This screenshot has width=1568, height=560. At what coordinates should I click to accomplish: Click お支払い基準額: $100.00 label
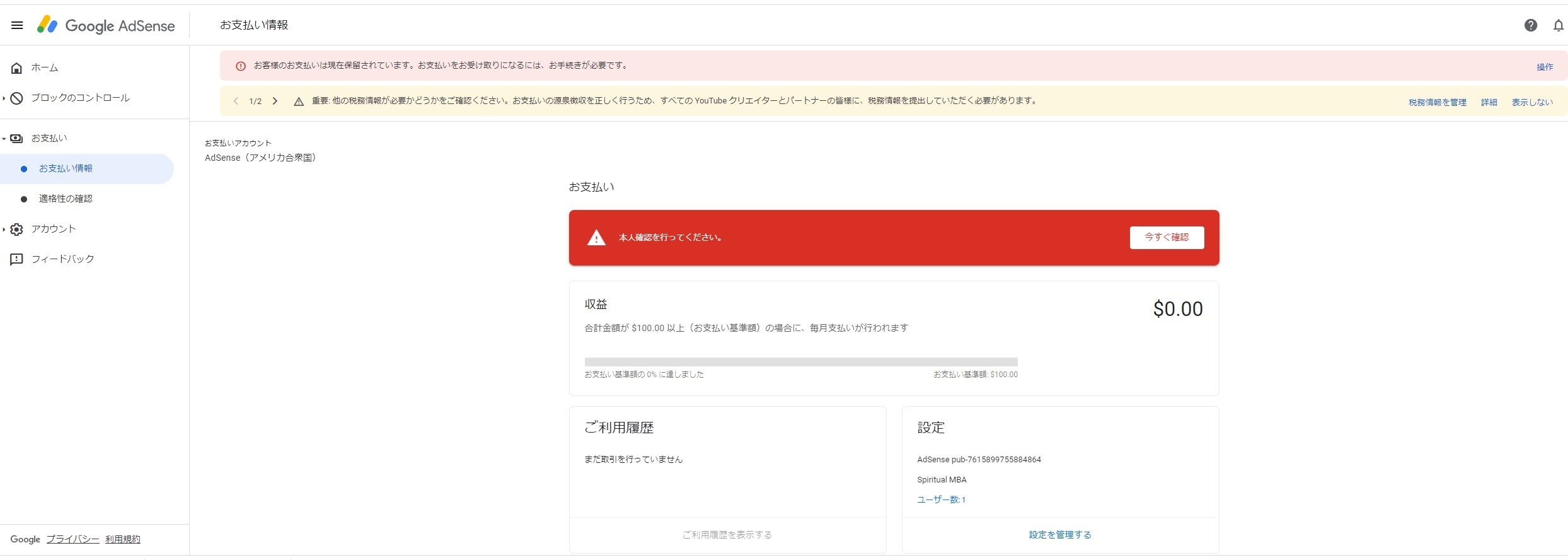[x=976, y=375]
